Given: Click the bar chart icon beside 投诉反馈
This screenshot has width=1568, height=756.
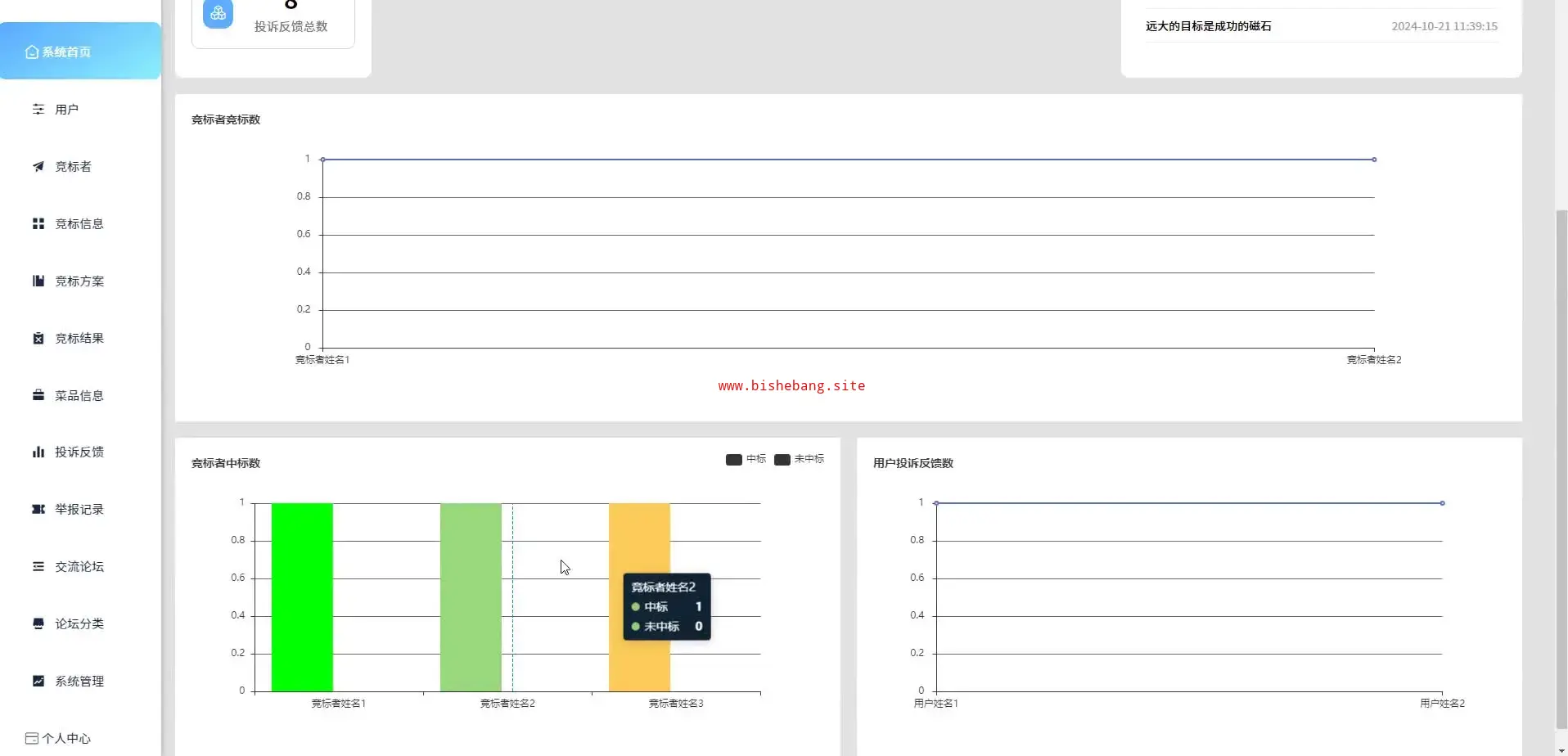Looking at the screenshot, I should point(38,452).
